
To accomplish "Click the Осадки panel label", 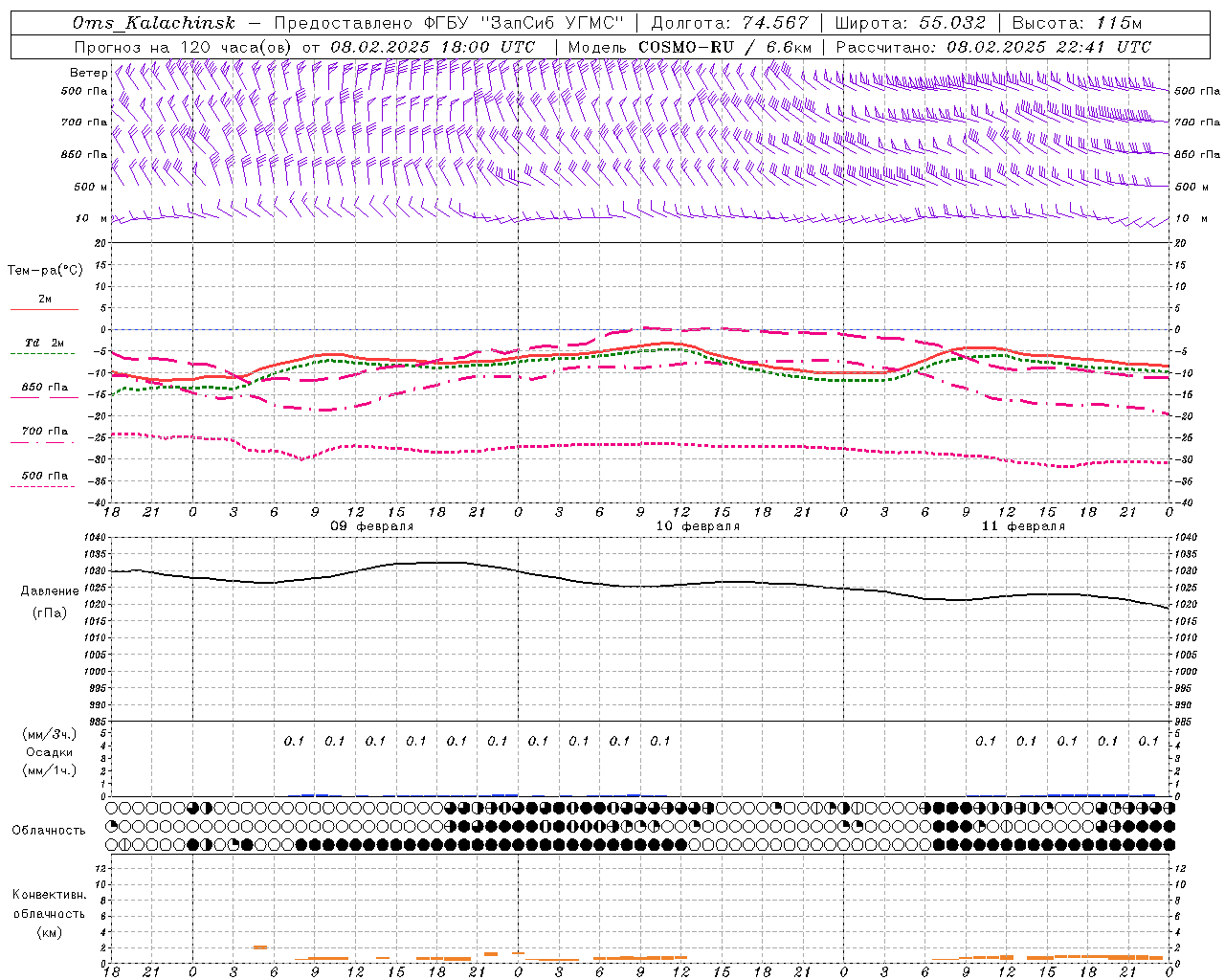I will click(x=49, y=752).
